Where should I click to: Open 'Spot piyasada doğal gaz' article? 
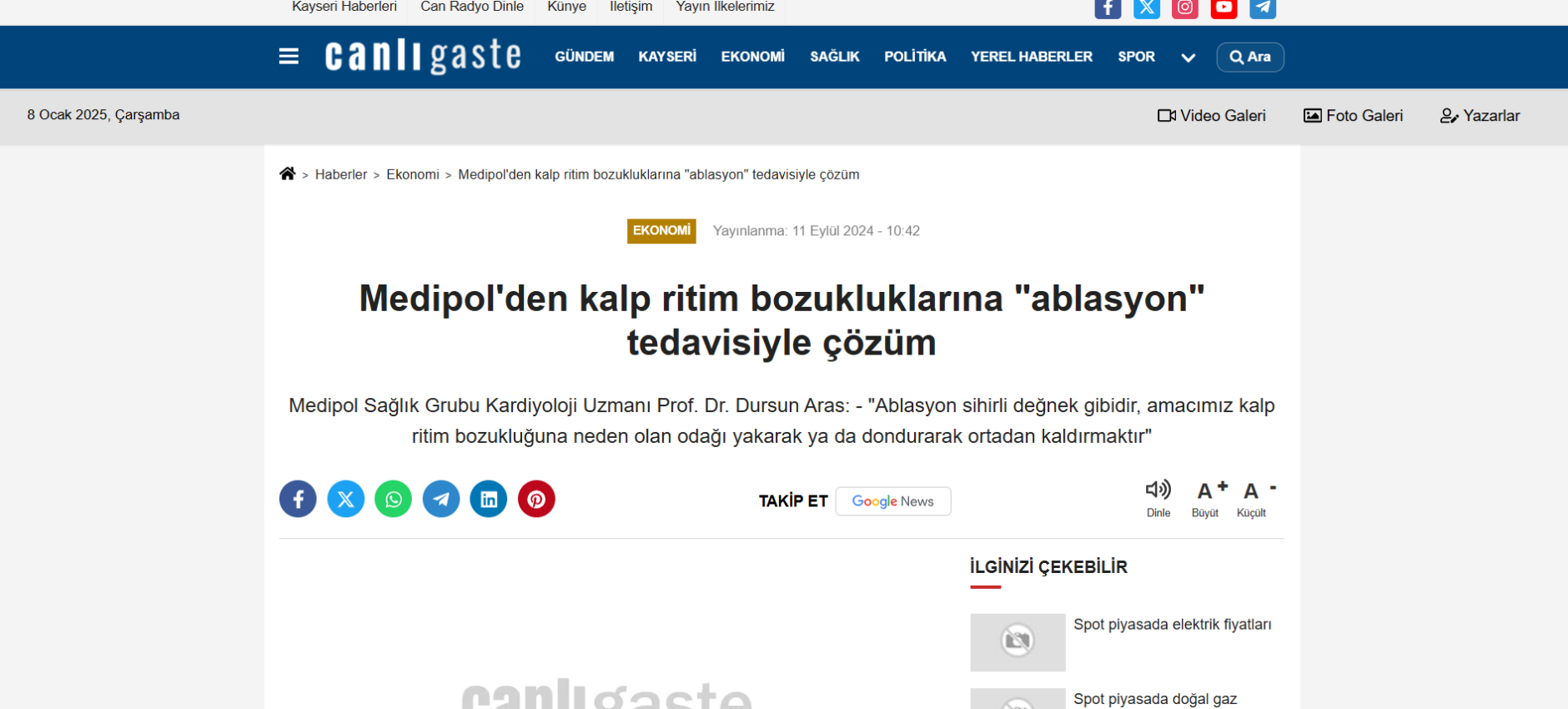(x=1155, y=699)
